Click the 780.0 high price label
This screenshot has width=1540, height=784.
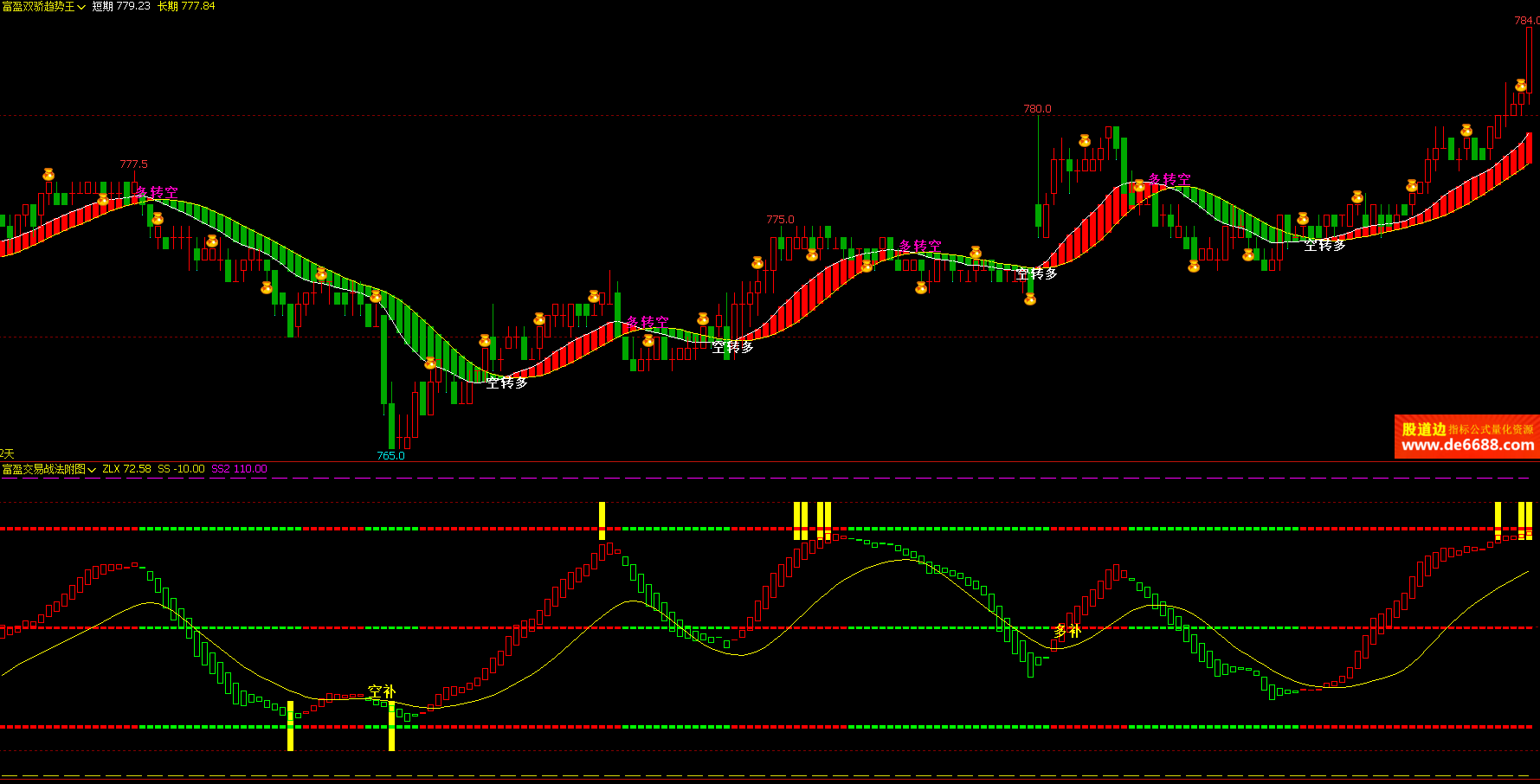[x=1037, y=109]
